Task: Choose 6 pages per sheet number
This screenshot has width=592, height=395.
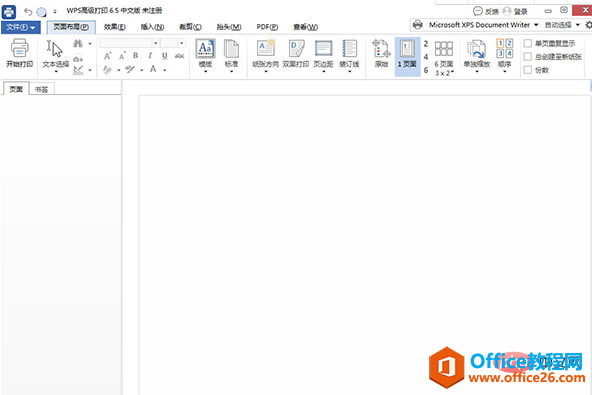Action: click(x=426, y=70)
